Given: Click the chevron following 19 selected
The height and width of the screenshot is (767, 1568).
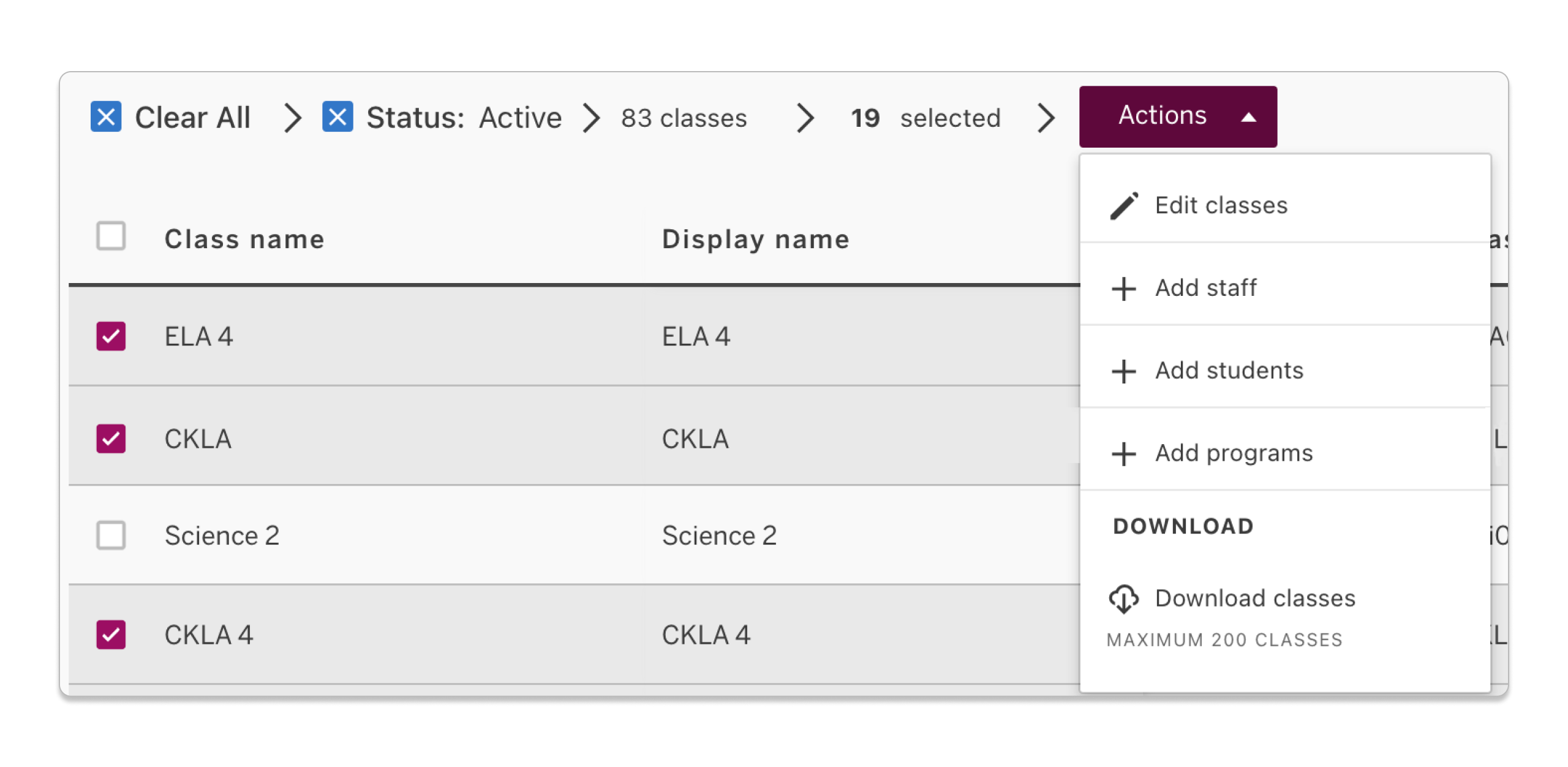Looking at the screenshot, I should coord(1046,118).
